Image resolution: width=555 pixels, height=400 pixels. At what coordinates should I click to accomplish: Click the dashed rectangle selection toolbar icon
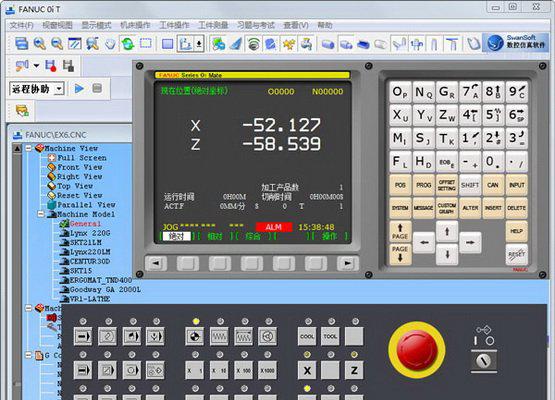tap(146, 43)
